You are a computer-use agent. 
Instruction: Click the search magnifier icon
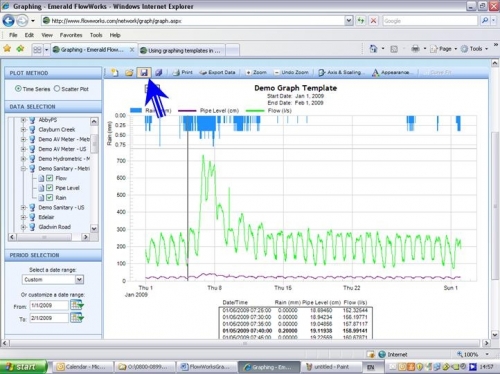point(485,21)
